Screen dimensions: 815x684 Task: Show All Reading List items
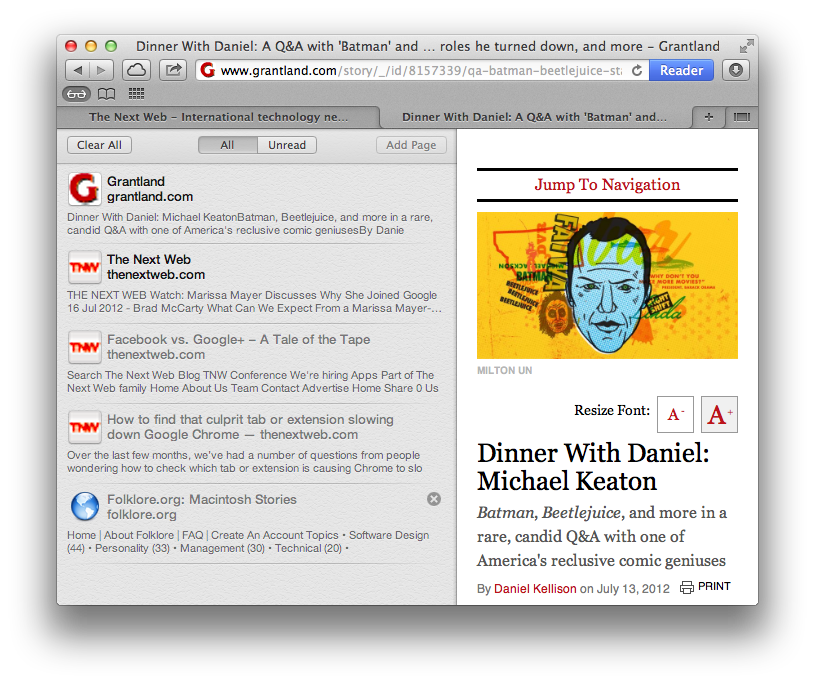pyautogui.click(x=228, y=145)
